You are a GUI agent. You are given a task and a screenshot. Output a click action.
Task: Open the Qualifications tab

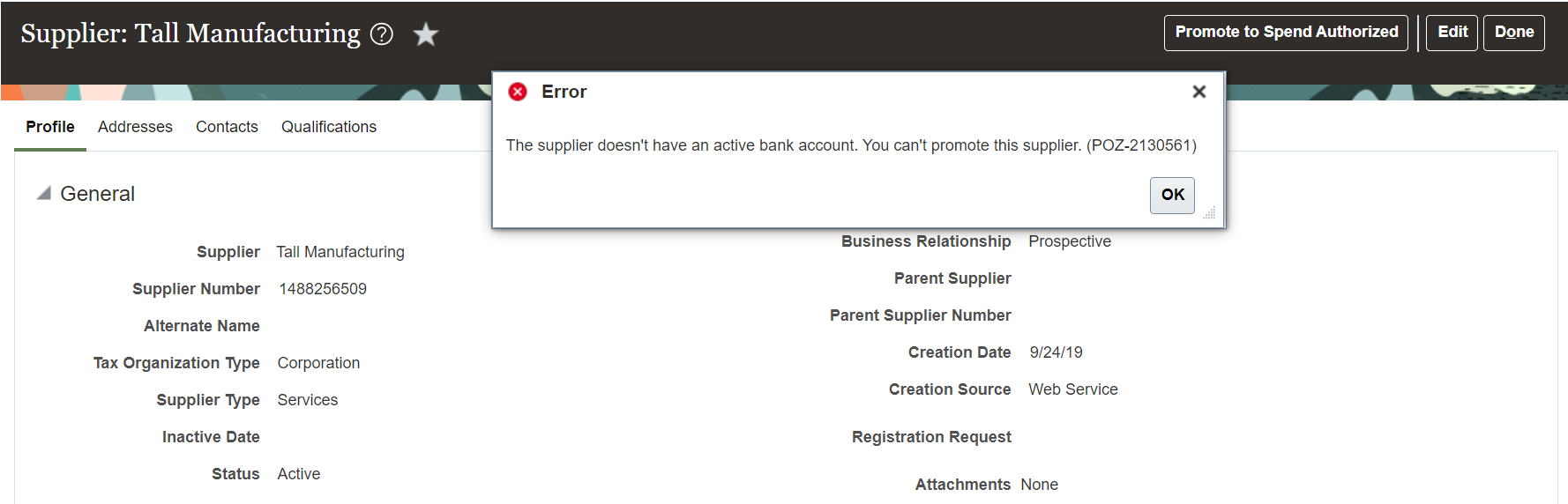click(329, 127)
